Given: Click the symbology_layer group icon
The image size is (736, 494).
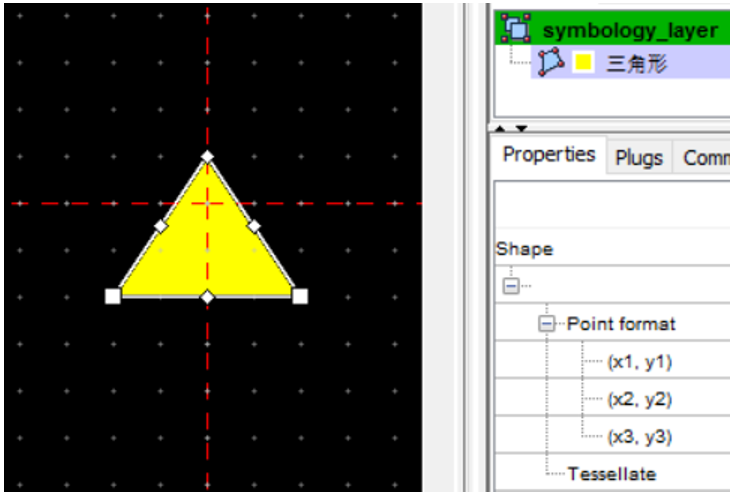Looking at the screenshot, I should (515, 28).
